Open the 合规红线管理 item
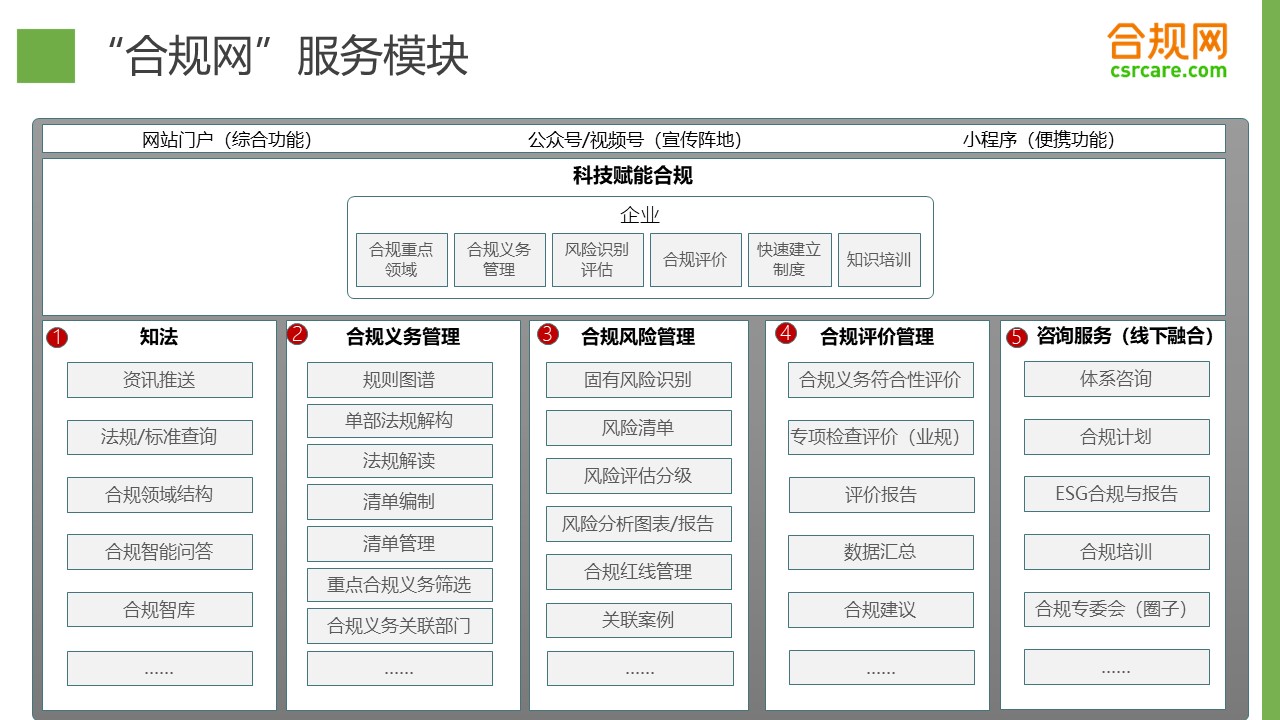1280x720 pixels. click(639, 572)
